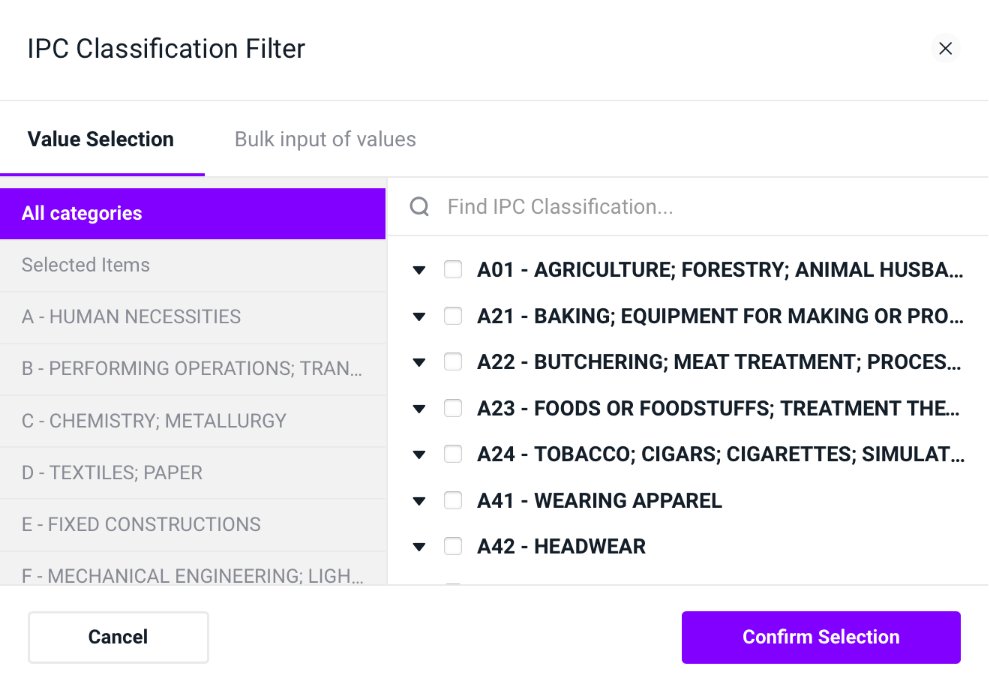Expand the A01 Agriculture row

[x=419, y=270]
